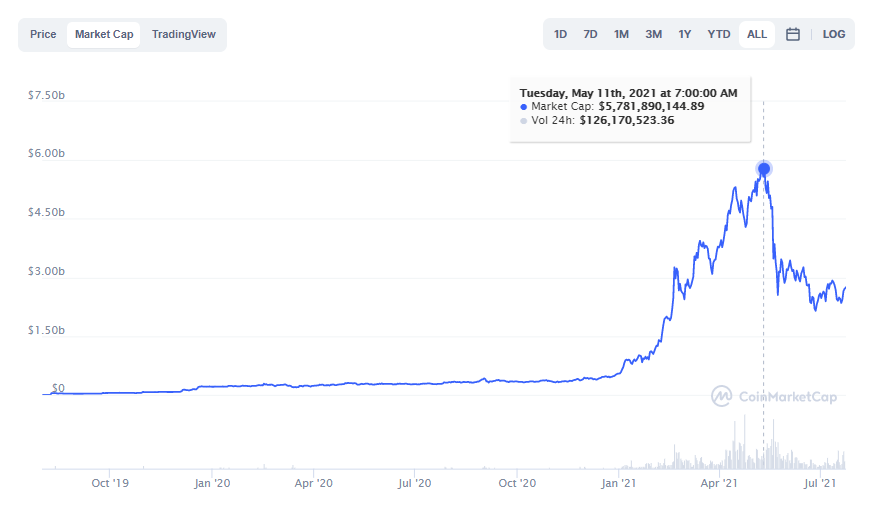
Task: Click the $7.50b y-axis label
Action: click(46, 95)
